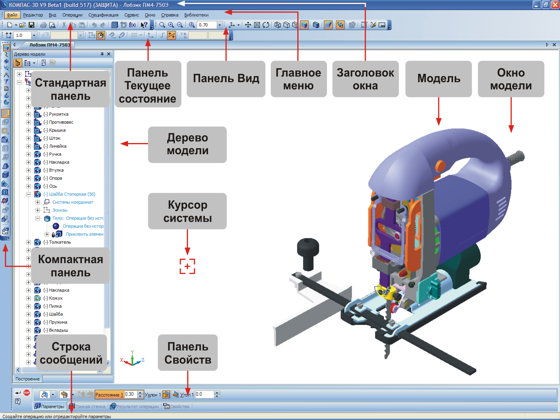The image size is (560, 420).
Task: Click the Лобзик ПМ4-7503 document tab
Action: (46, 45)
